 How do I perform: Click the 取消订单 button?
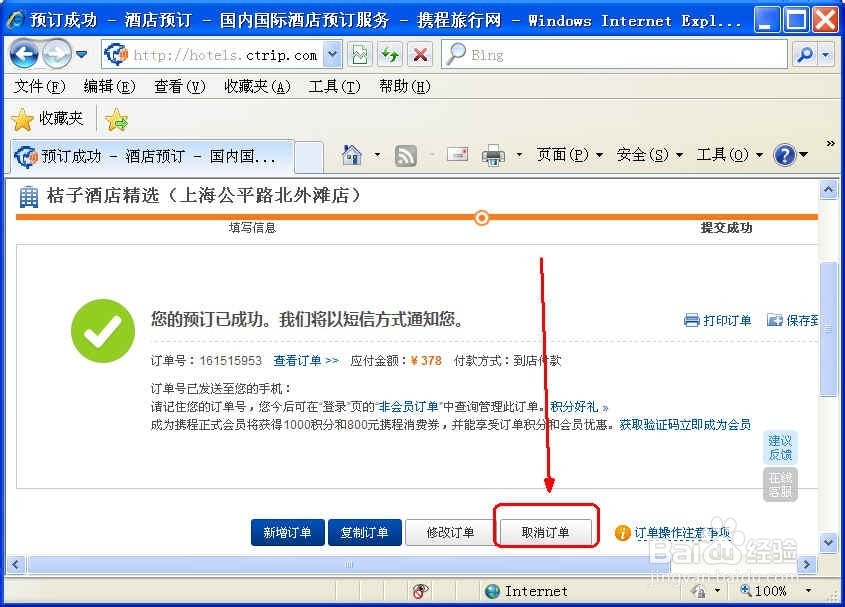pyautogui.click(x=545, y=533)
